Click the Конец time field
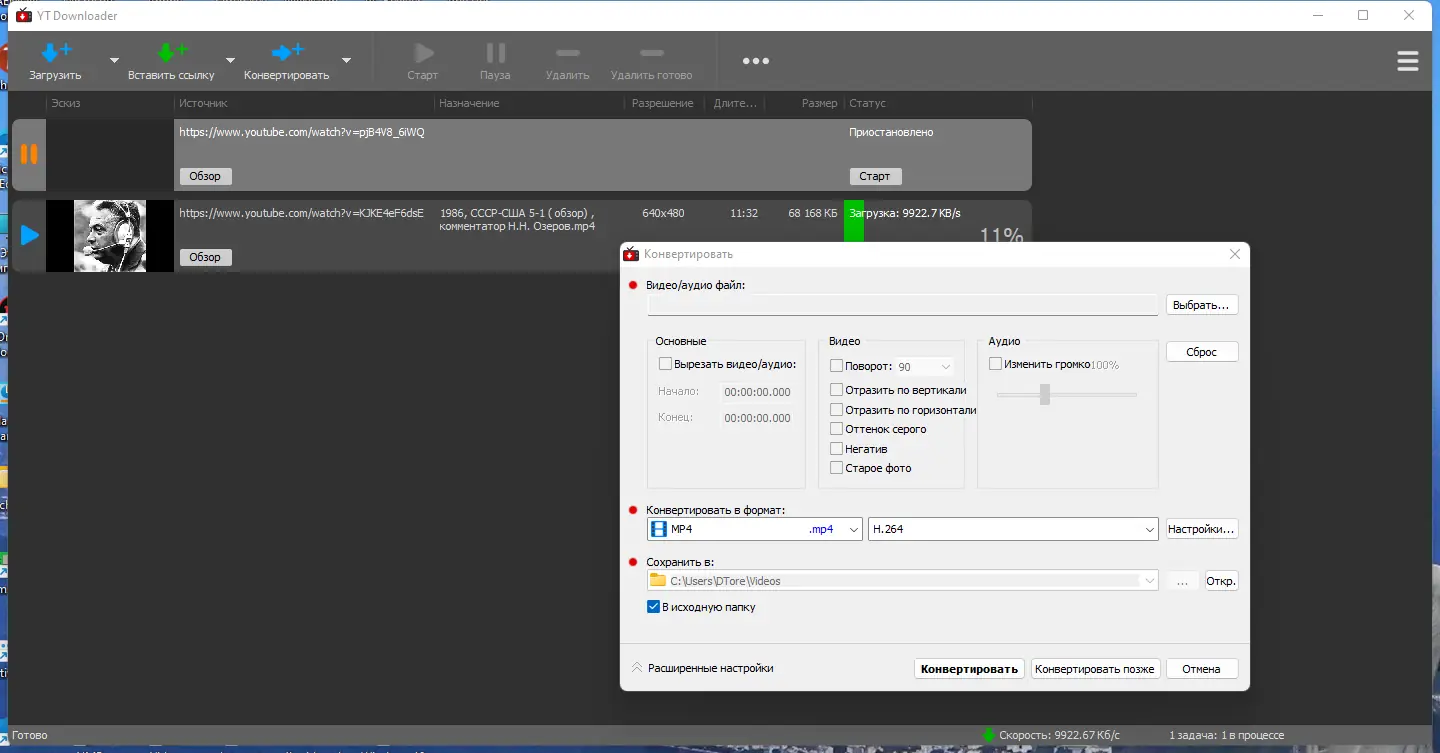The height and width of the screenshot is (753, 1440). click(x=757, y=418)
